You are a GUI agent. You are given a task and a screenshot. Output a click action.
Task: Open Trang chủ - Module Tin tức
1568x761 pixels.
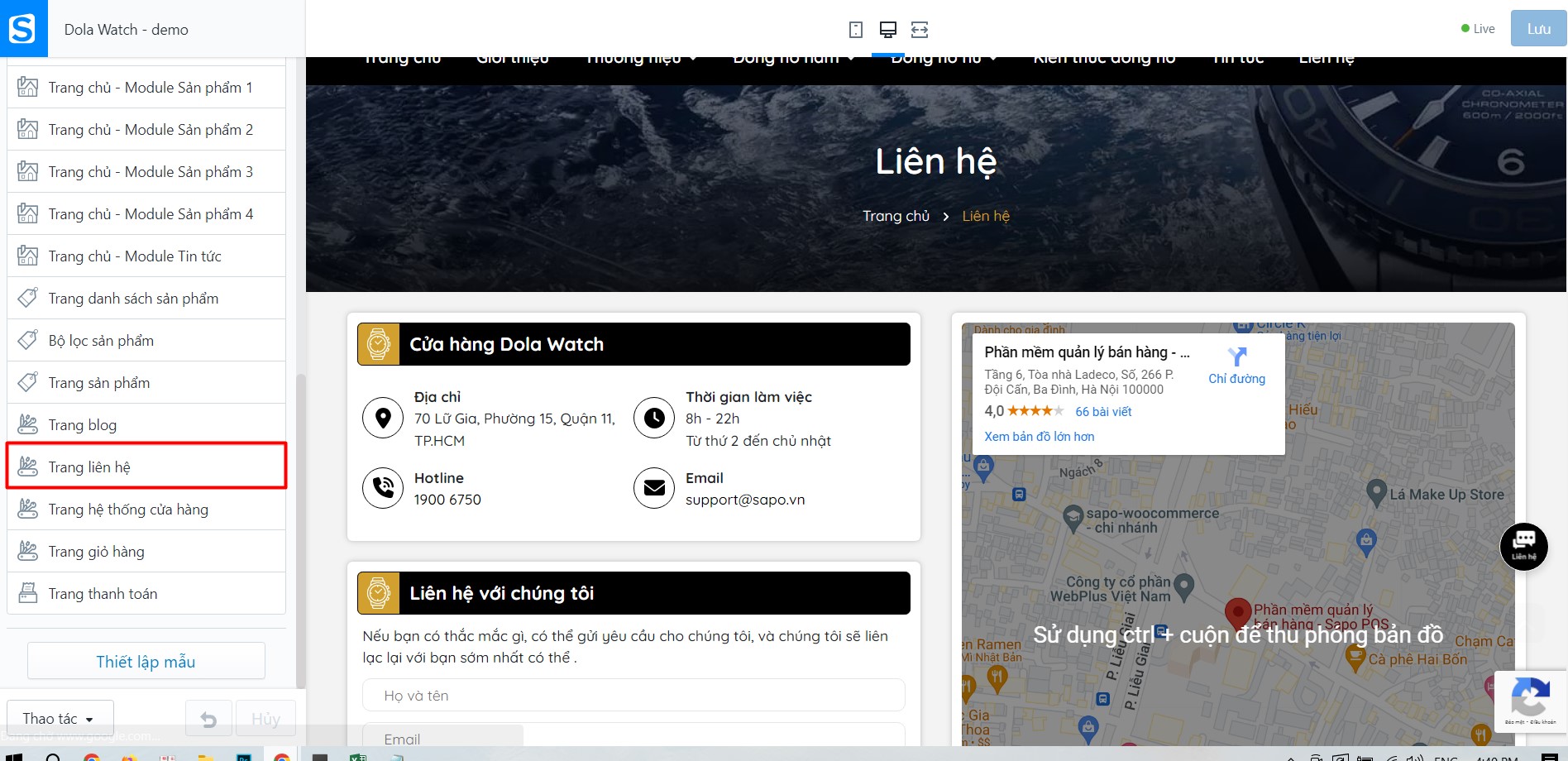pyautogui.click(x=146, y=256)
